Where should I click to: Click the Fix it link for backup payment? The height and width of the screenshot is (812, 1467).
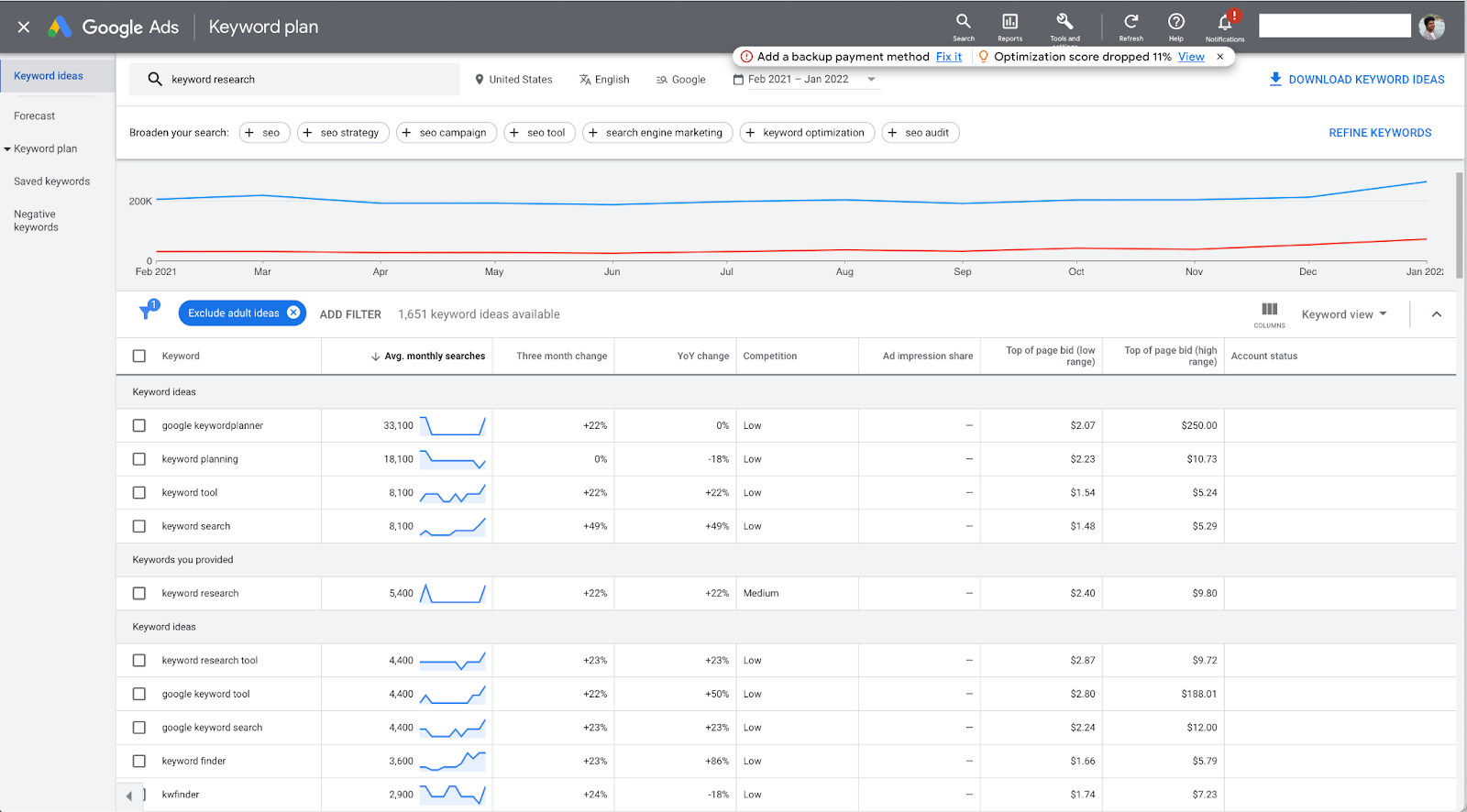pyautogui.click(x=949, y=57)
